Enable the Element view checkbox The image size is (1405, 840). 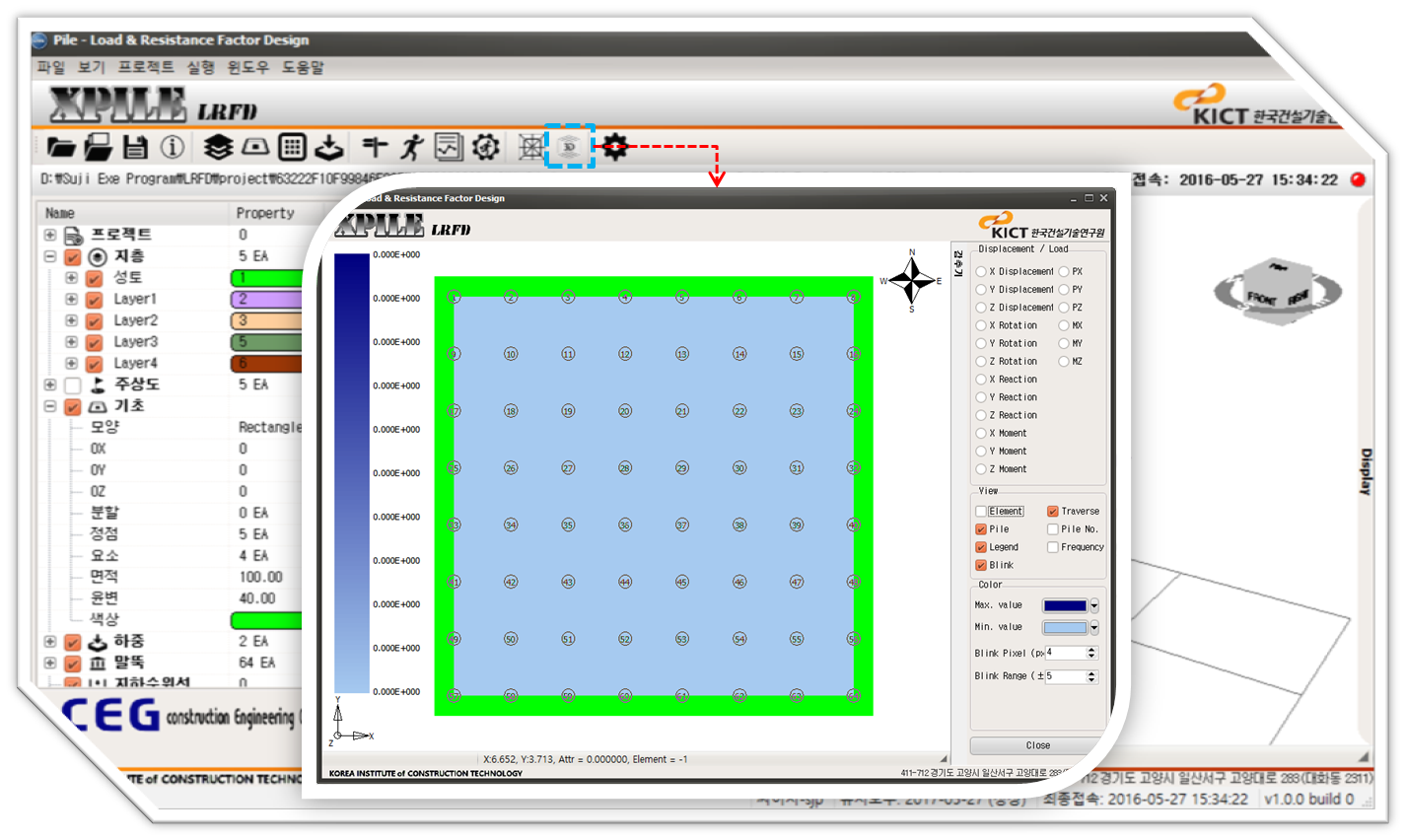(981, 511)
